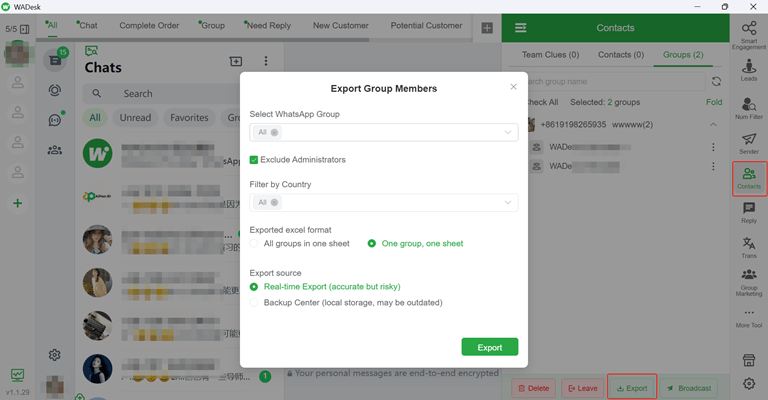
Task: Open the three-dot menu in Chats header
Action: pos(265,61)
